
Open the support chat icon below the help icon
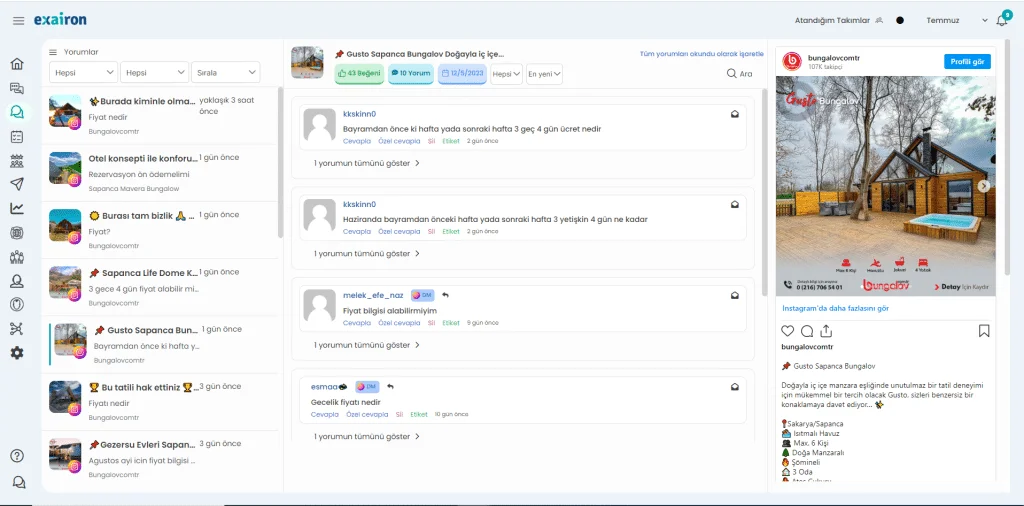(19, 482)
